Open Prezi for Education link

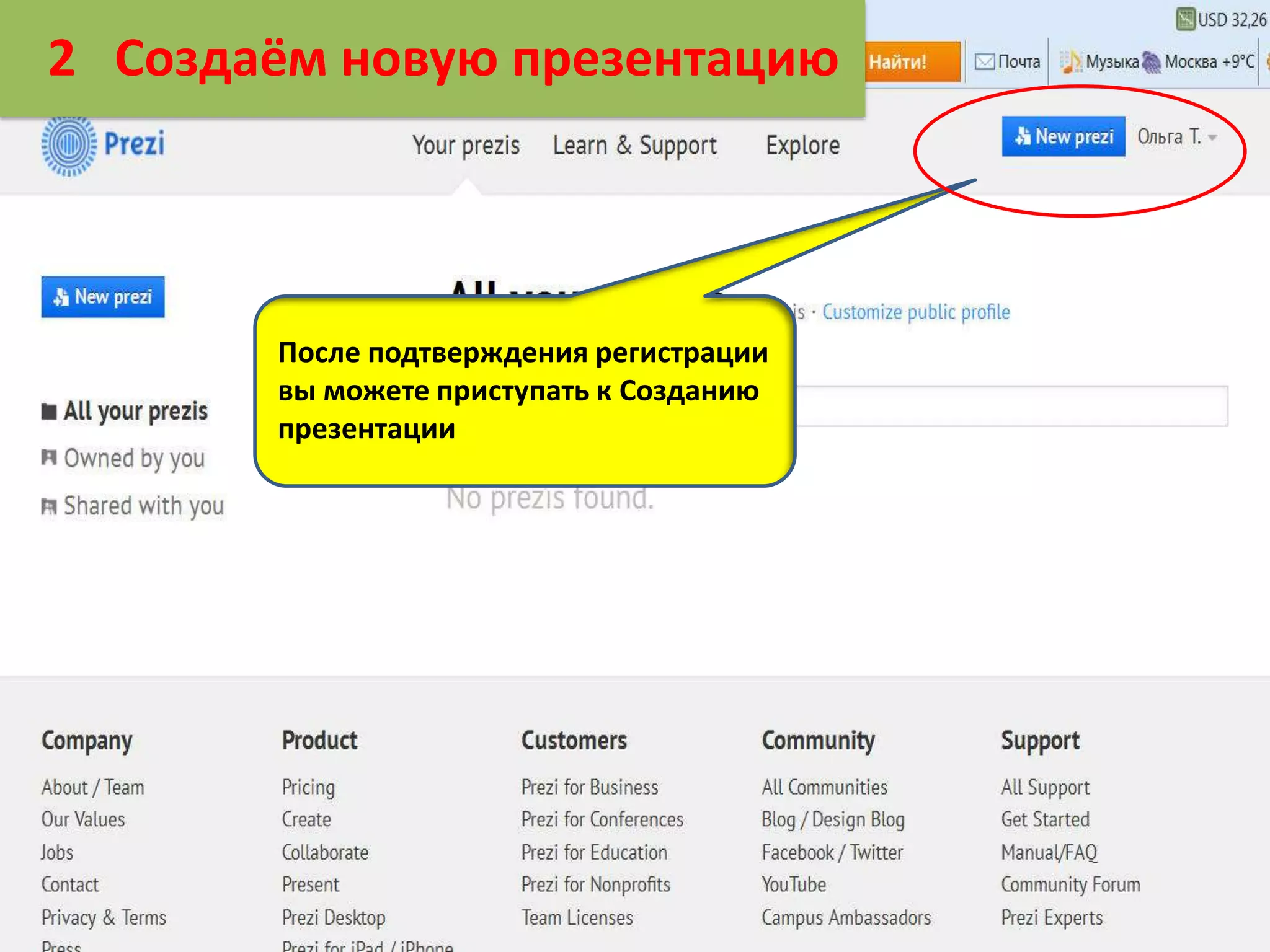pos(594,852)
